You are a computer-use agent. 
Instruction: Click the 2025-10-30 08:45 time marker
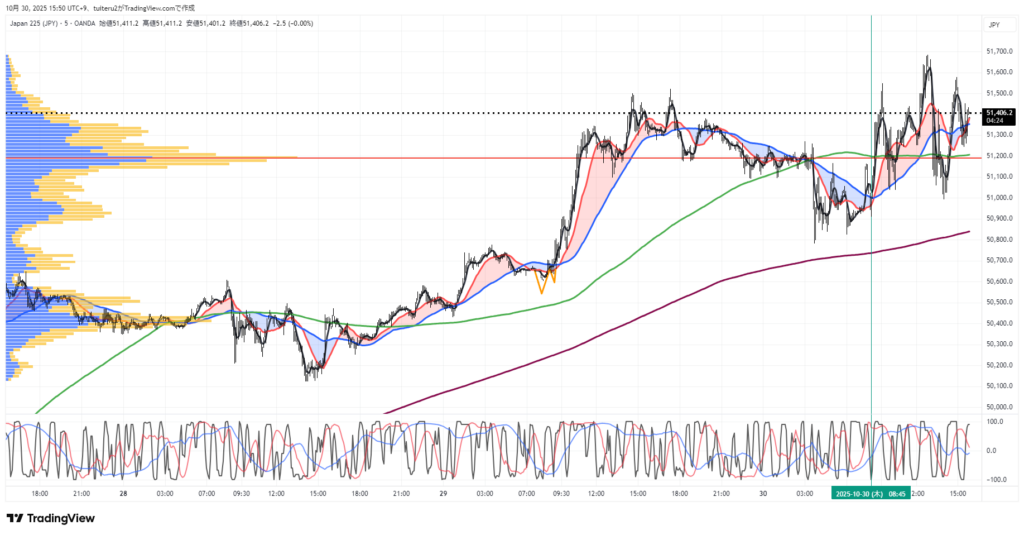click(871, 493)
